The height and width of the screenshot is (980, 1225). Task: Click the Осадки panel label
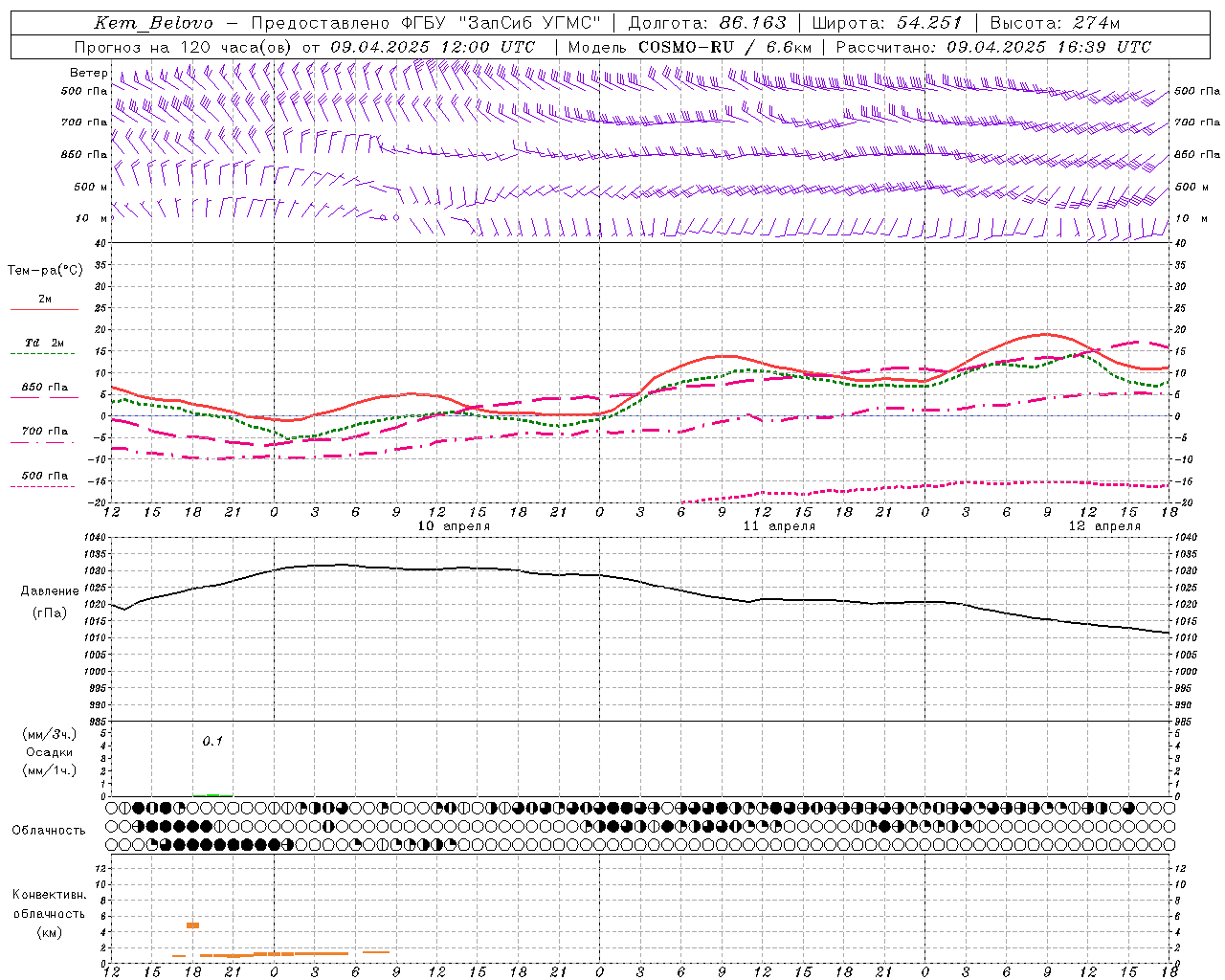click(x=50, y=753)
